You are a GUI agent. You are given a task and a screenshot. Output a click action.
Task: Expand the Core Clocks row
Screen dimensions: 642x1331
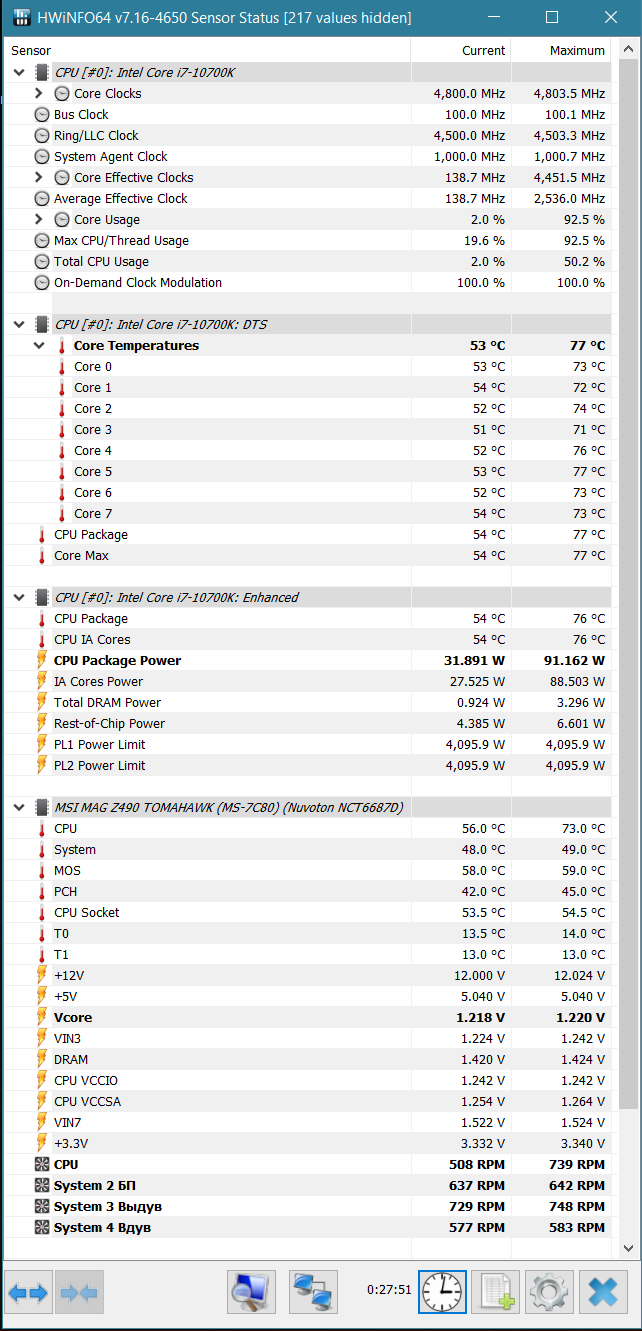coord(39,93)
